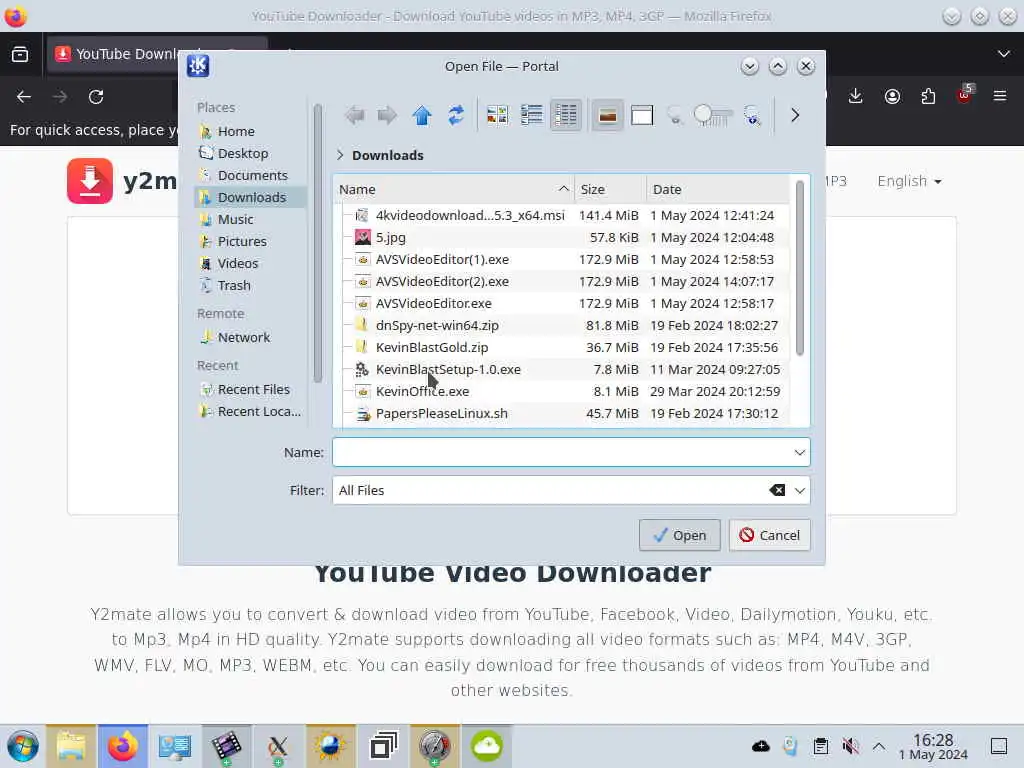Switch file dialog to icons view

[x=498, y=116]
